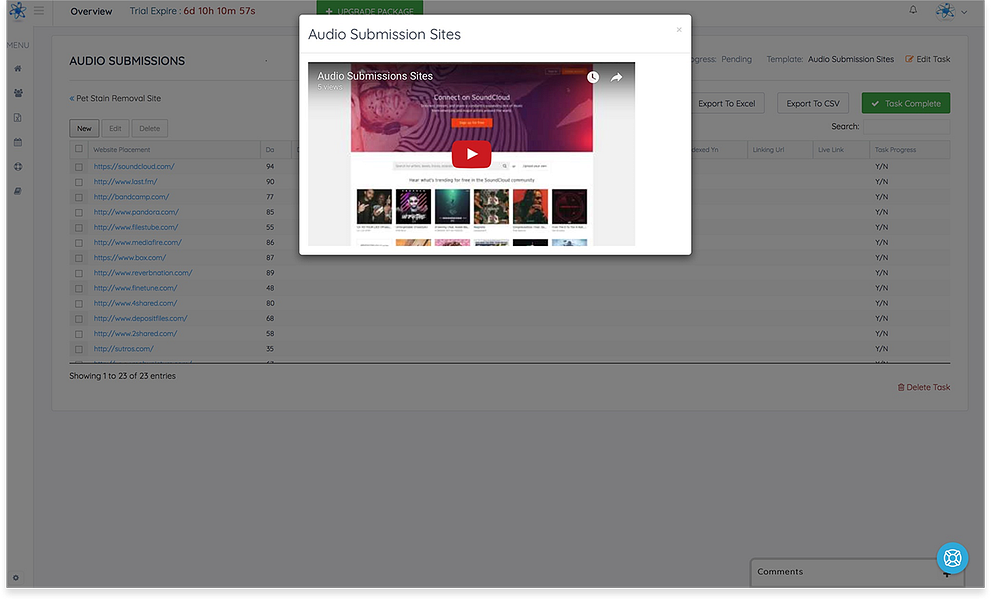Click the Task Complete button

[x=906, y=103]
